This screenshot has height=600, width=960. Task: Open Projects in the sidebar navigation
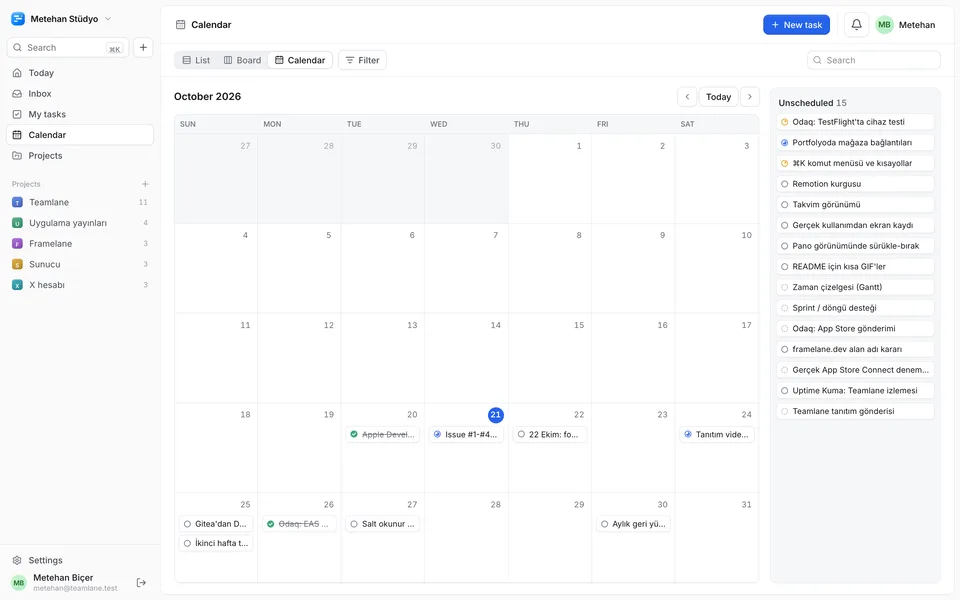pyautogui.click(x=80, y=156)
